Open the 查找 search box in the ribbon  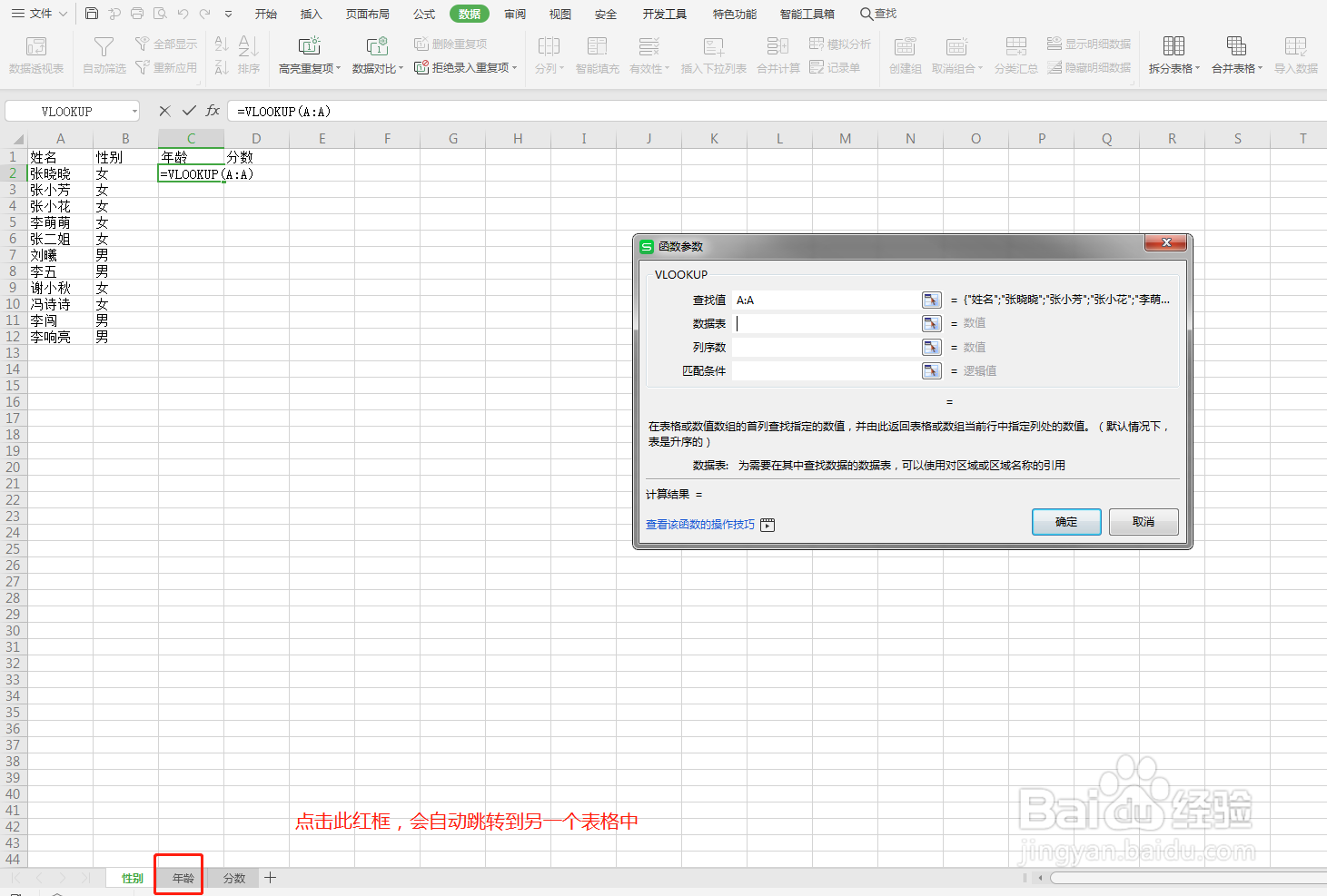coord(878,14)
